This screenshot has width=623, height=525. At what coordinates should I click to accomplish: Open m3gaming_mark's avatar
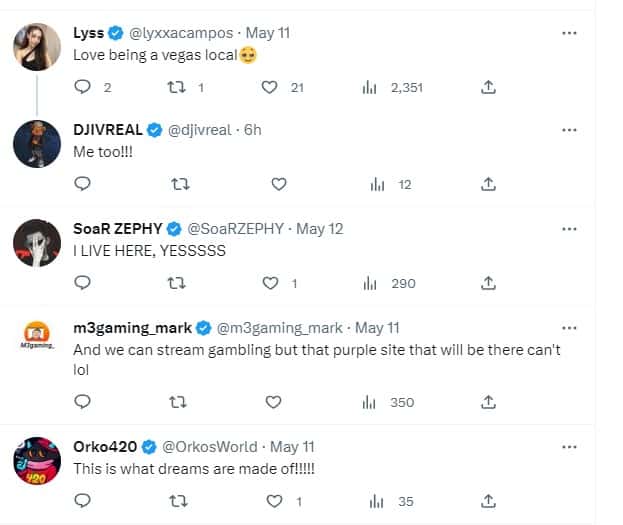point(37,341)
